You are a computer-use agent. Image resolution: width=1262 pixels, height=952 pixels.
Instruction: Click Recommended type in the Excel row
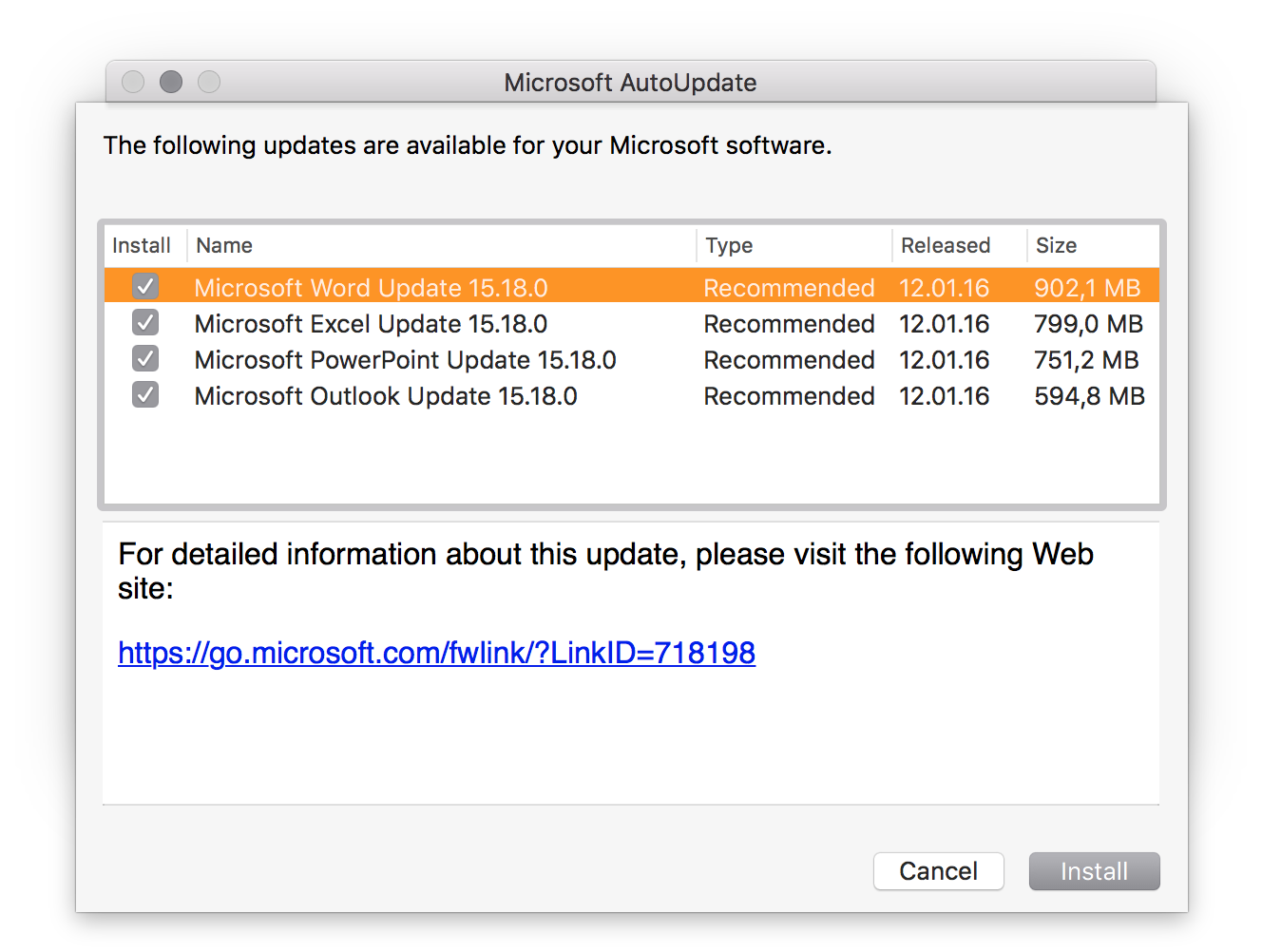(x=789, y=324)
